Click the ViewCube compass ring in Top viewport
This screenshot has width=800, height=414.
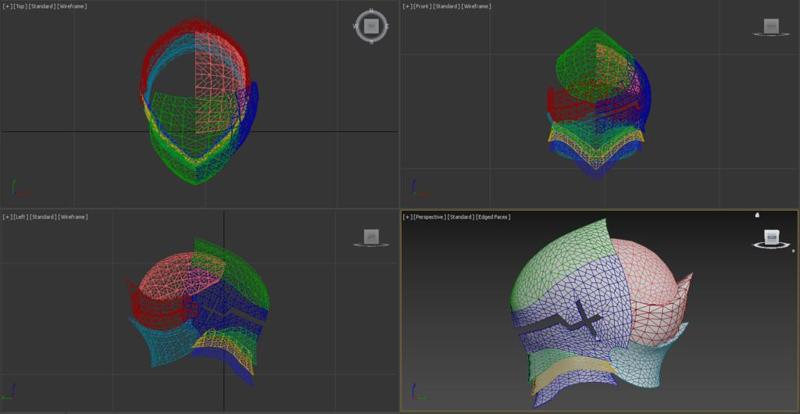[x=371, y=26]
